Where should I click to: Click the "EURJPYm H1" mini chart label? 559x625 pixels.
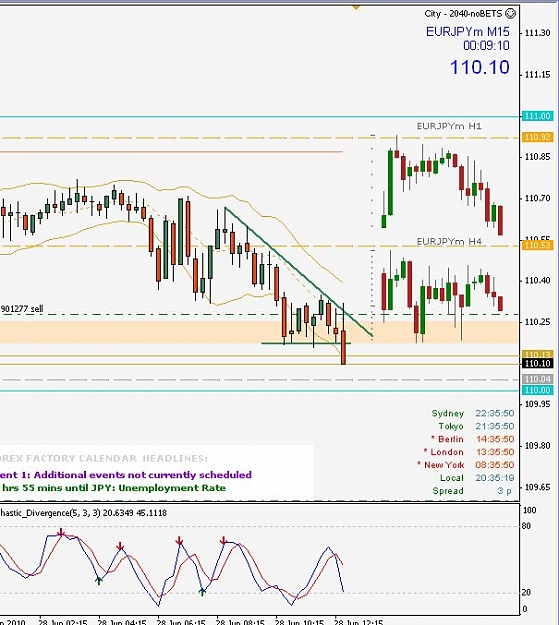449,126
